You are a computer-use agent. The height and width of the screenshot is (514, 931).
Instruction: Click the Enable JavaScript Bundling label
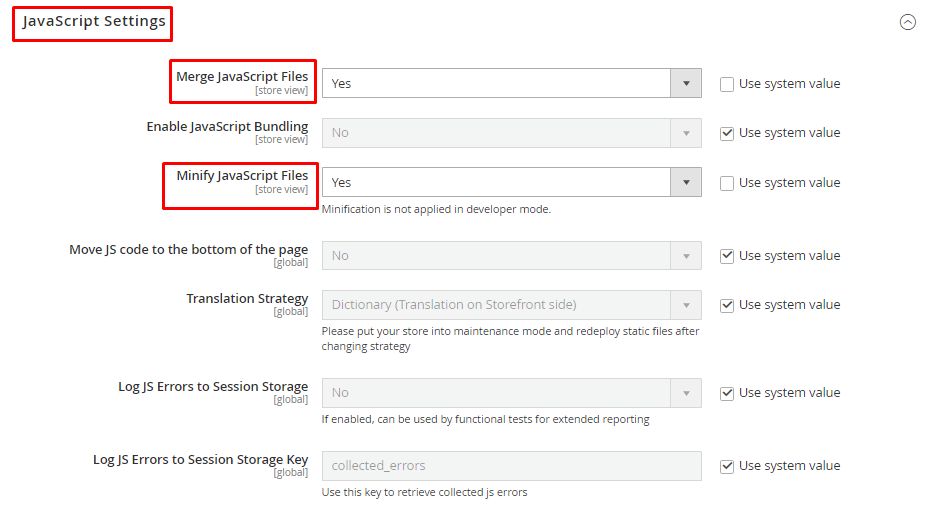coord(227,127)
